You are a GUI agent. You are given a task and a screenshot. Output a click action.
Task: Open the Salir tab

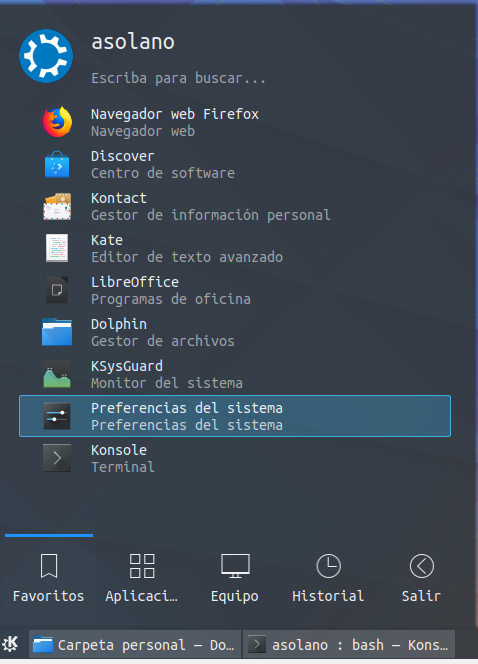click(421, 578)
